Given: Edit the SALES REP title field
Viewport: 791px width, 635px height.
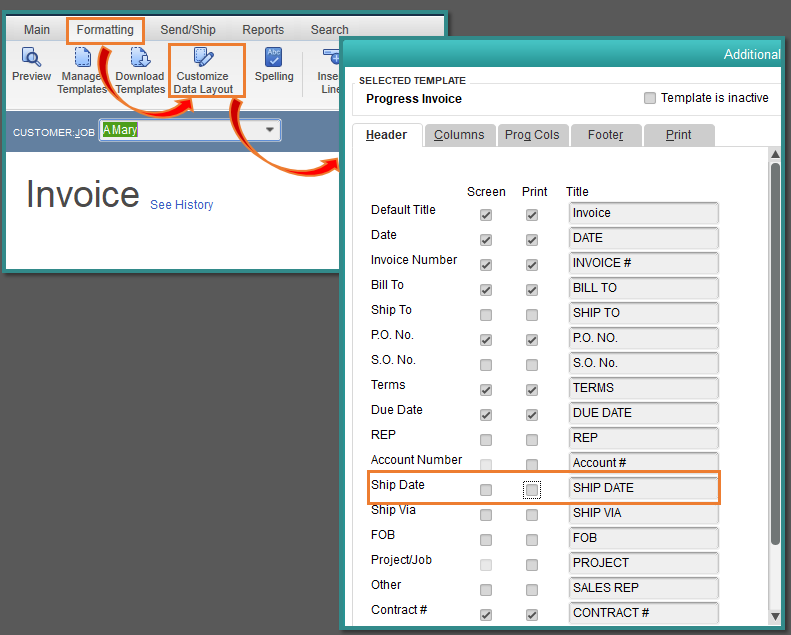Looking at the screenshot, I should pos(644,588).
